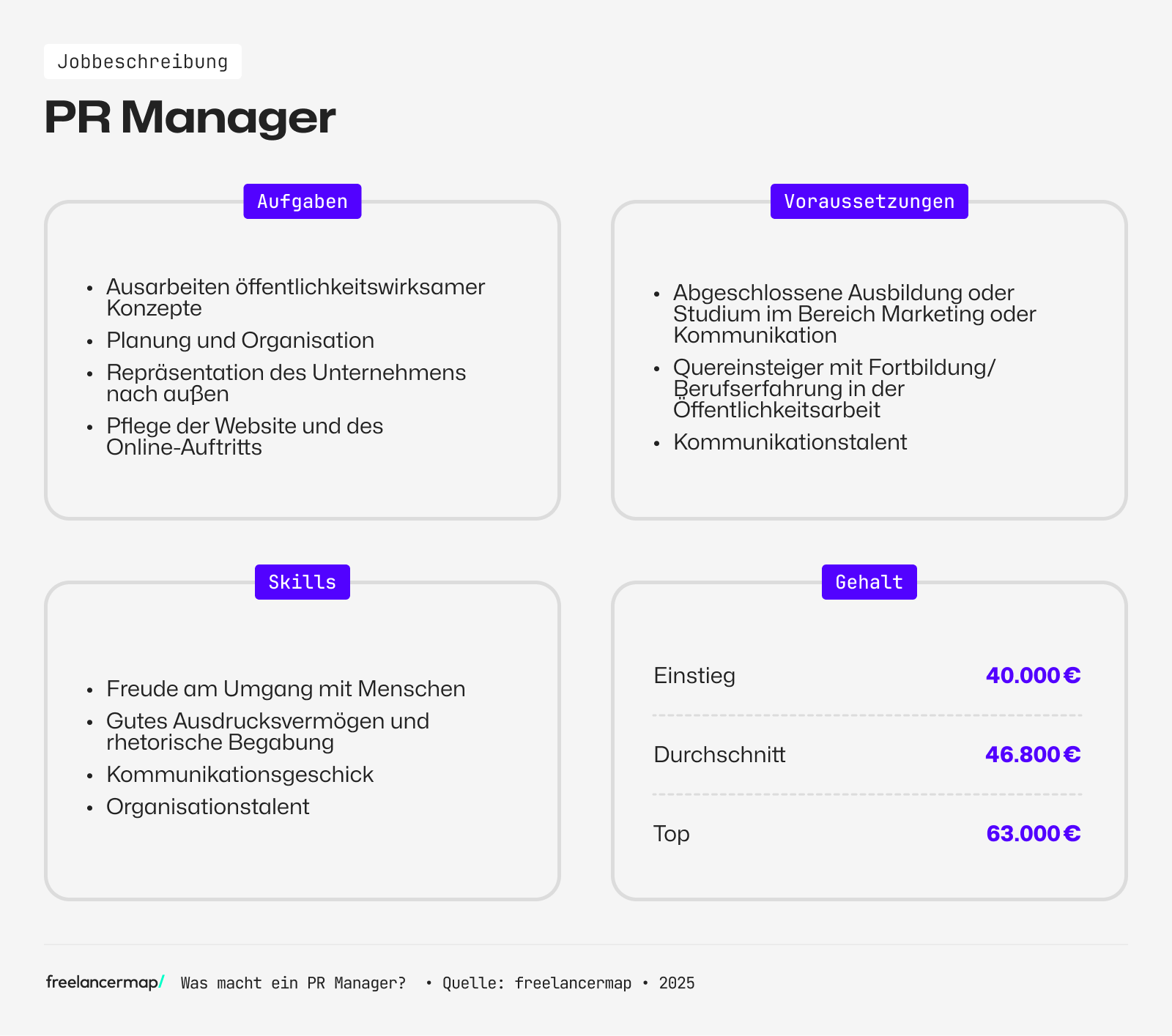Image resolution: width=1172 pixels, height=1036 pixels.
Task: Select the Einstieg row label
Action: click(x=694, y=675)
